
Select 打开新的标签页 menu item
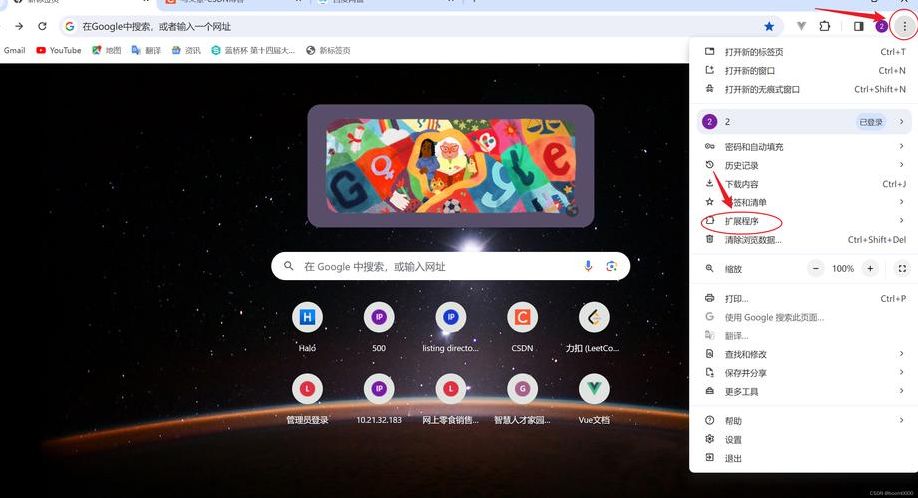tap(805, 51)
